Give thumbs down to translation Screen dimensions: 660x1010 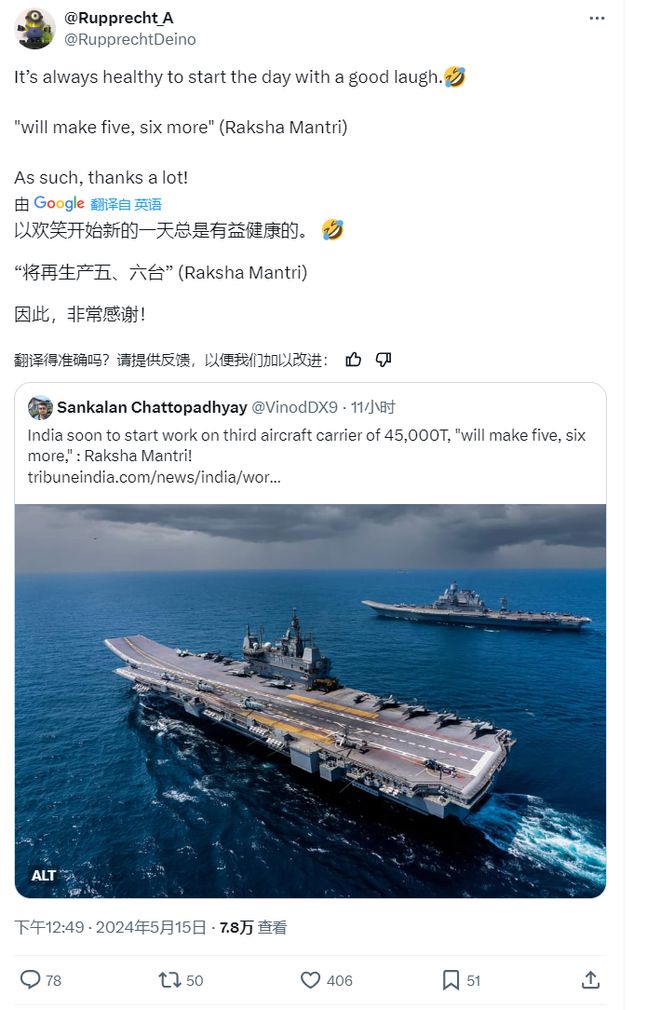(383, 359)
